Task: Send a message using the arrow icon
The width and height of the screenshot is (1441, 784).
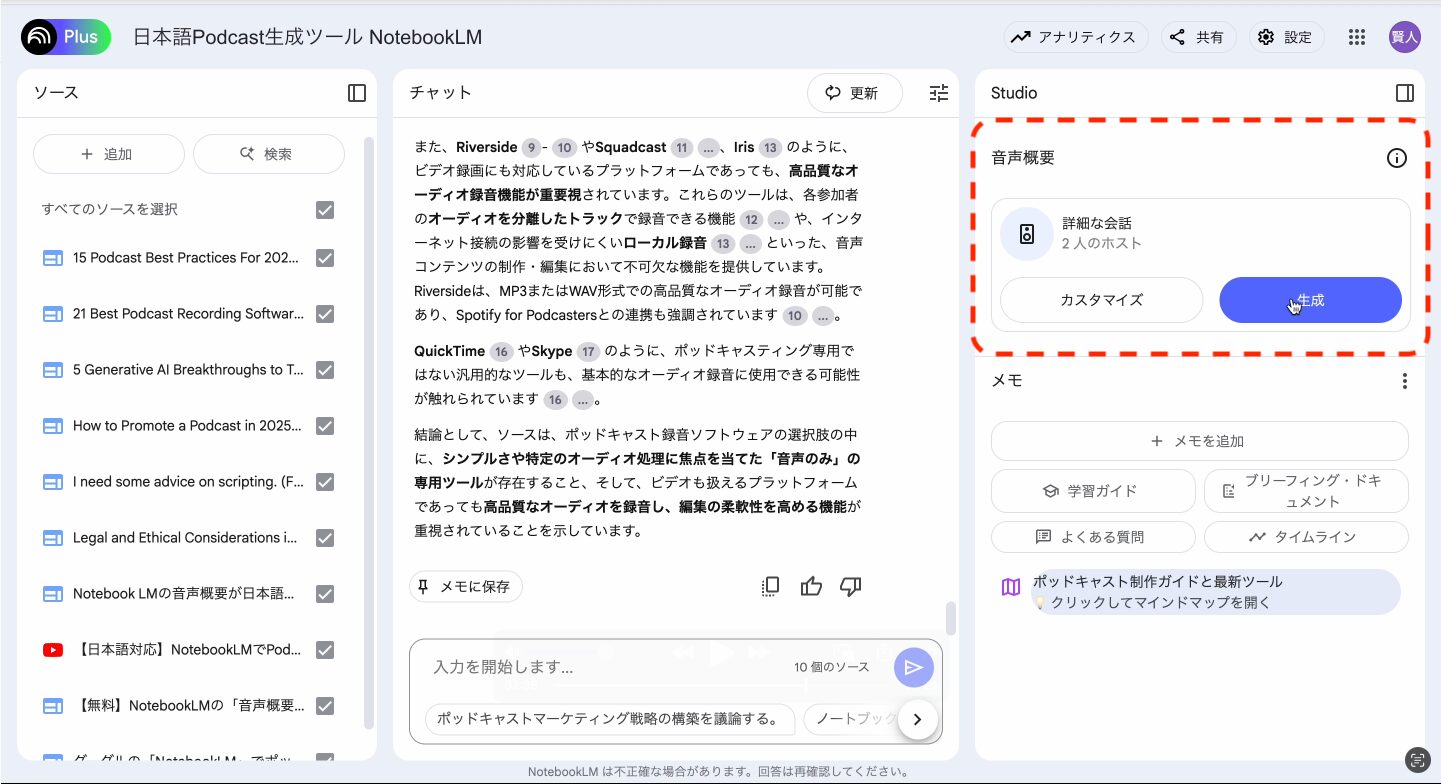Action: click(913, 667)
